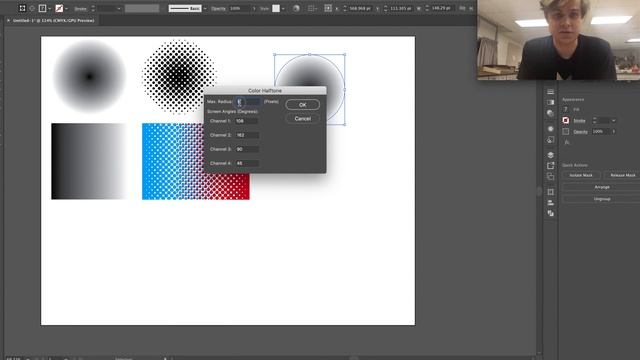Open the fill swatch dropdown arrow
The image size is (640, 360).
tap(49, 9)
